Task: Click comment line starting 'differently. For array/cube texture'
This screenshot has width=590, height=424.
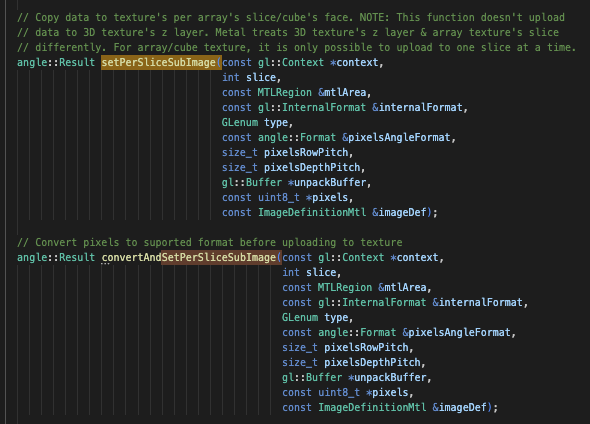Action: pyautogui.click(x=297, y=47)
